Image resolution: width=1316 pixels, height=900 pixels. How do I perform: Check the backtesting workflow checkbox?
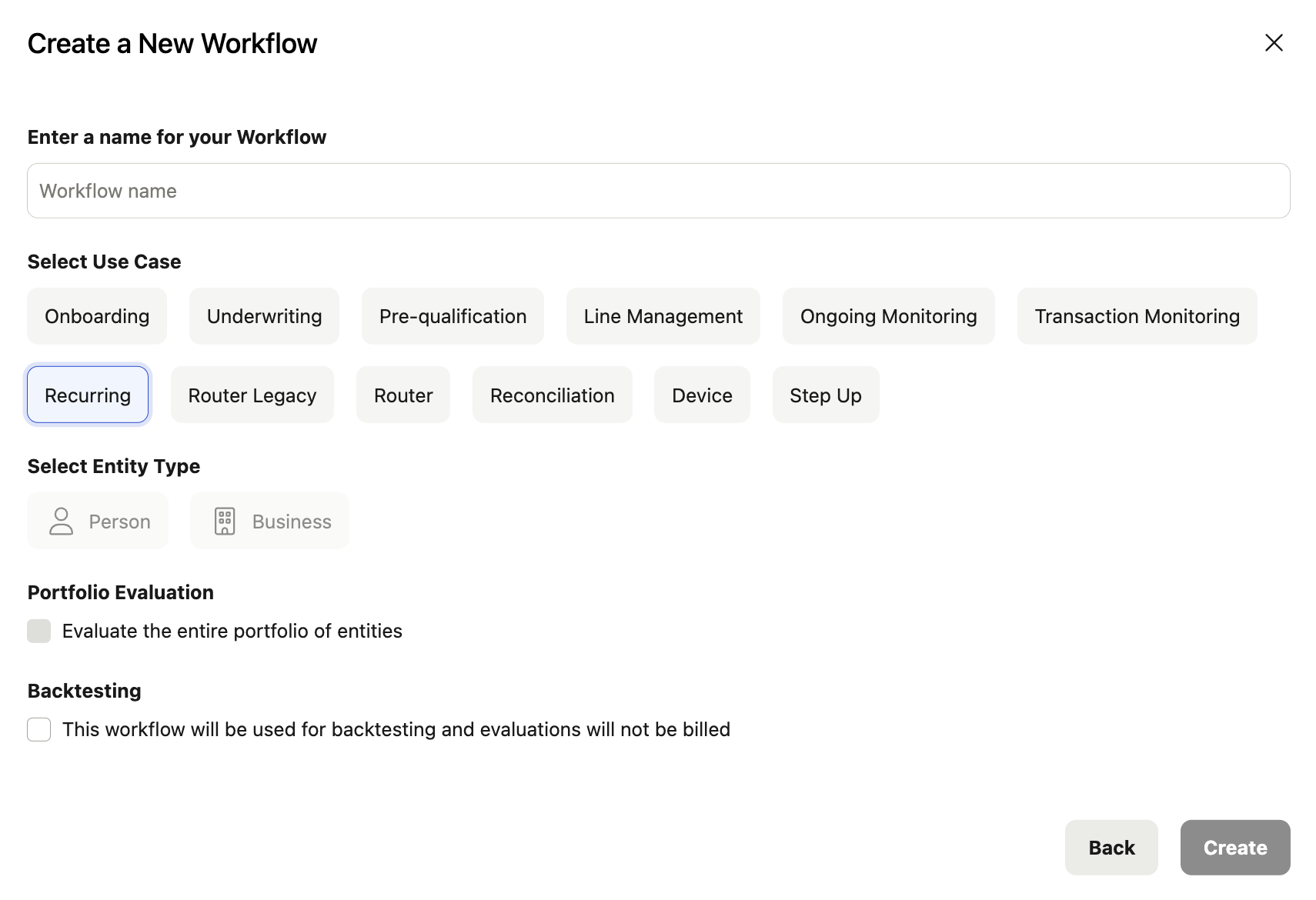39,729
